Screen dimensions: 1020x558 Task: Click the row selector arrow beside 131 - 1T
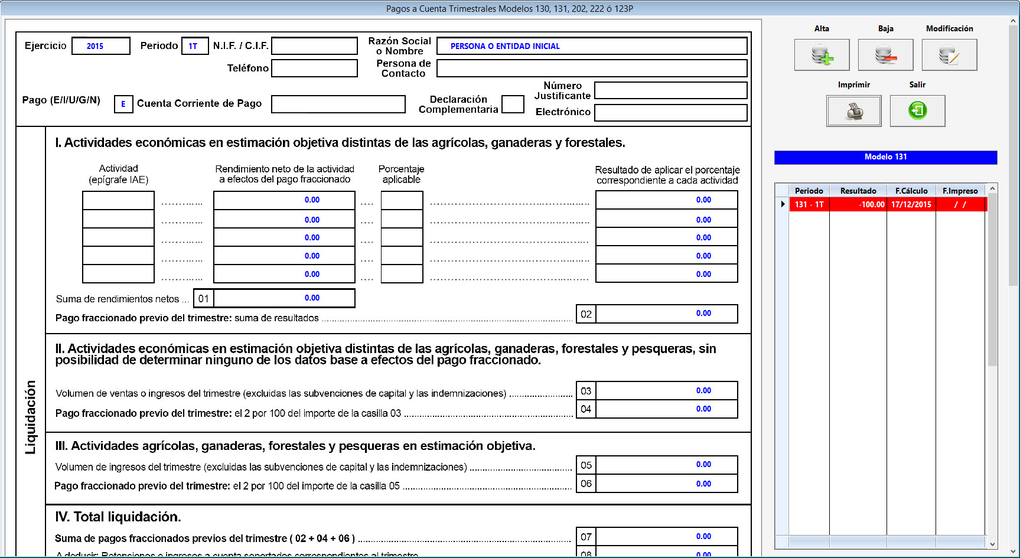(782, 204)
